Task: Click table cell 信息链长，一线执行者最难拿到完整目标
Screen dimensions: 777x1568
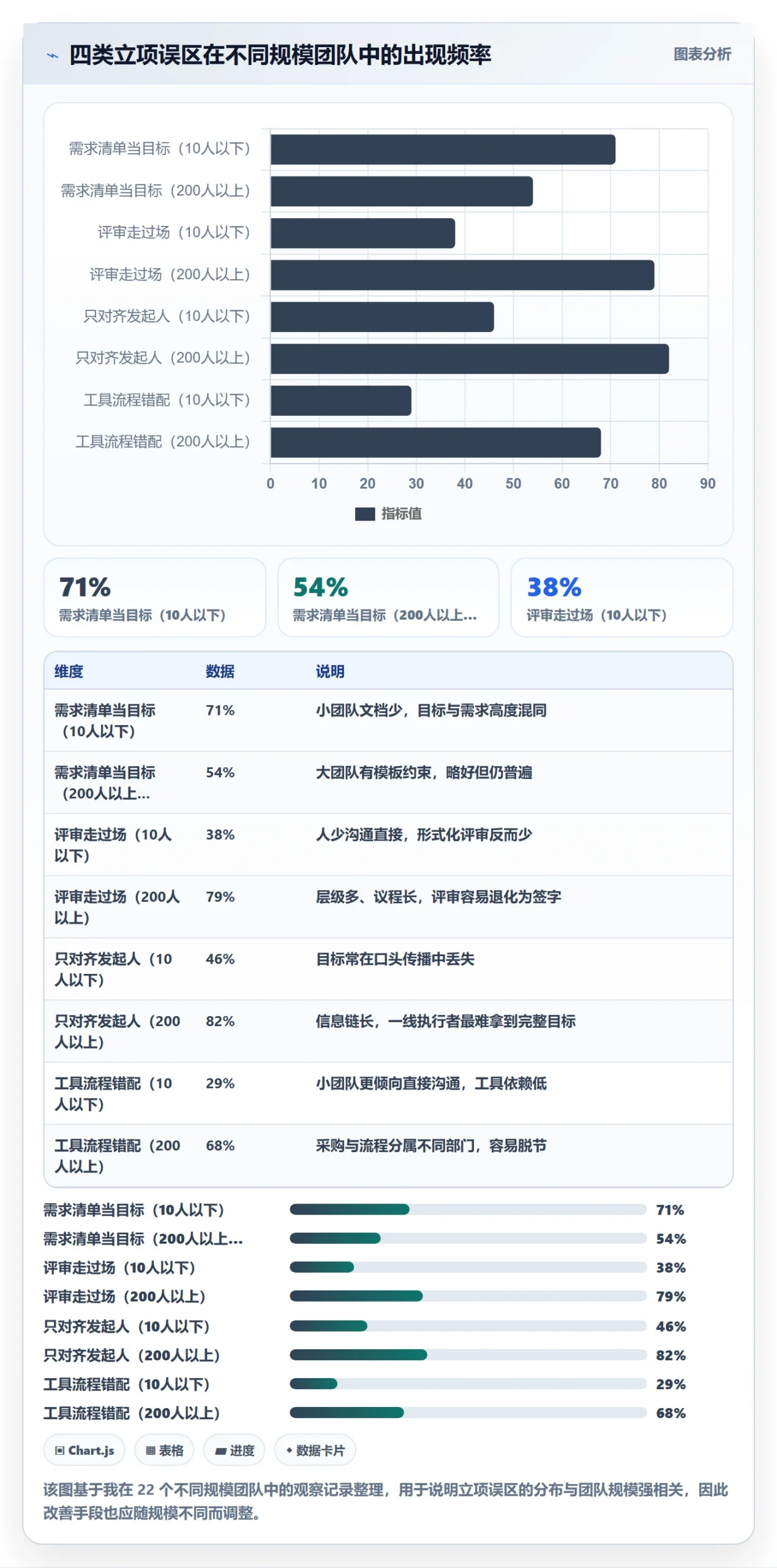Action: (x=446, y=1021)
